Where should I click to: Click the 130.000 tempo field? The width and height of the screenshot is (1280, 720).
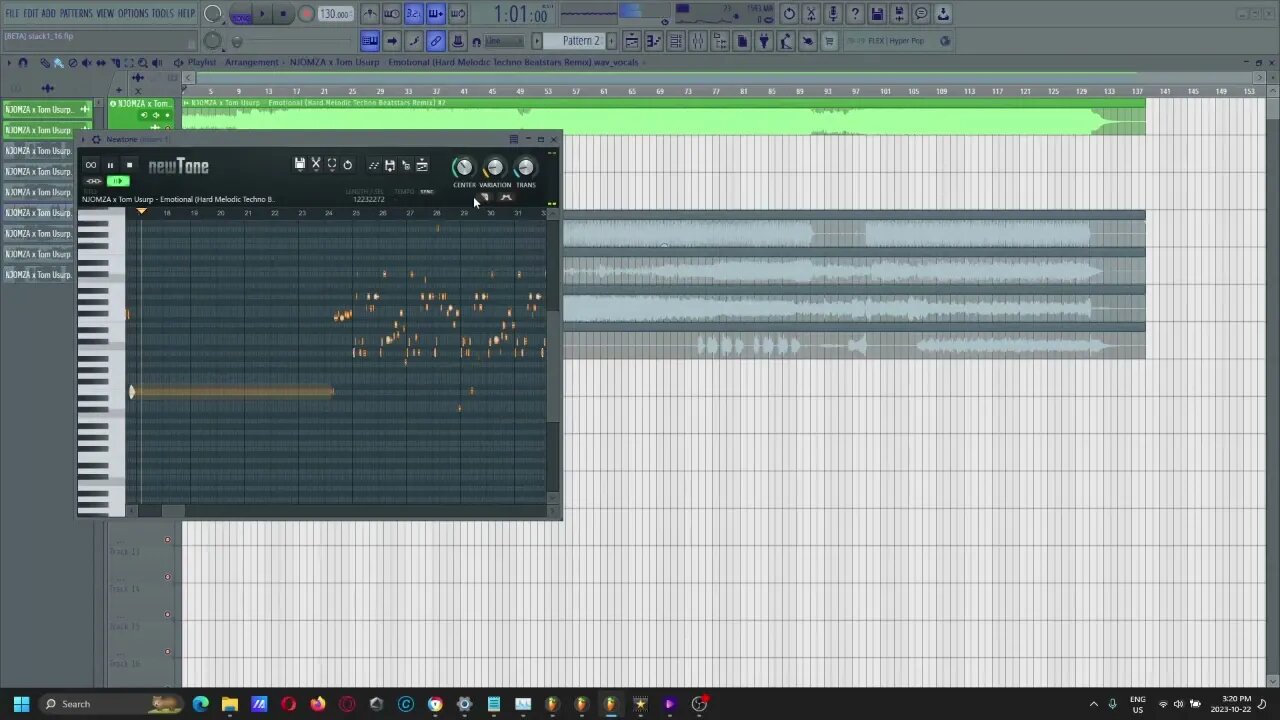pos(335,14)
